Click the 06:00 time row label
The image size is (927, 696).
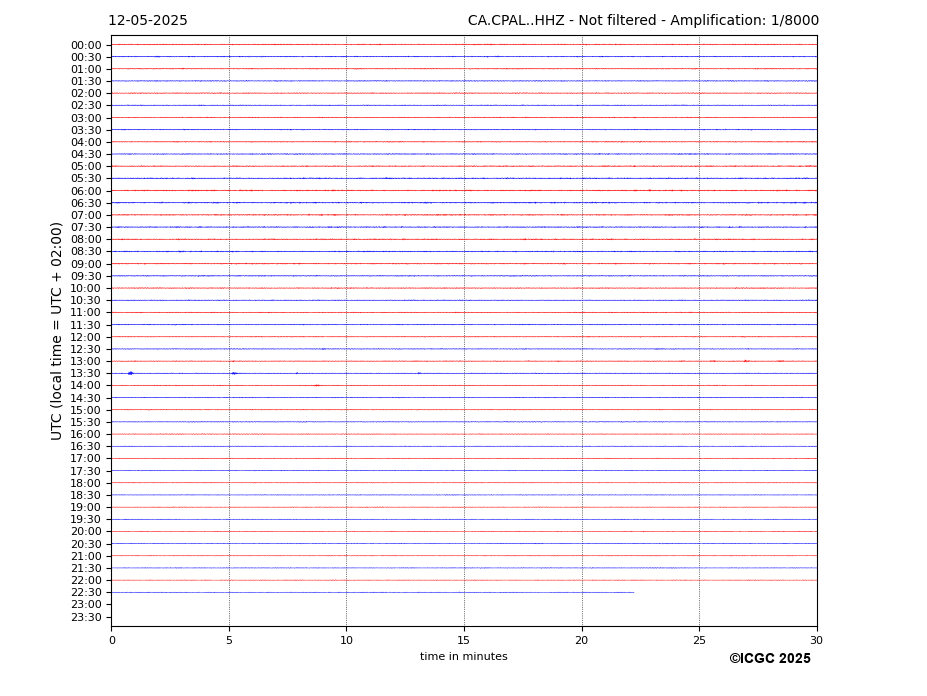point(86,191)
